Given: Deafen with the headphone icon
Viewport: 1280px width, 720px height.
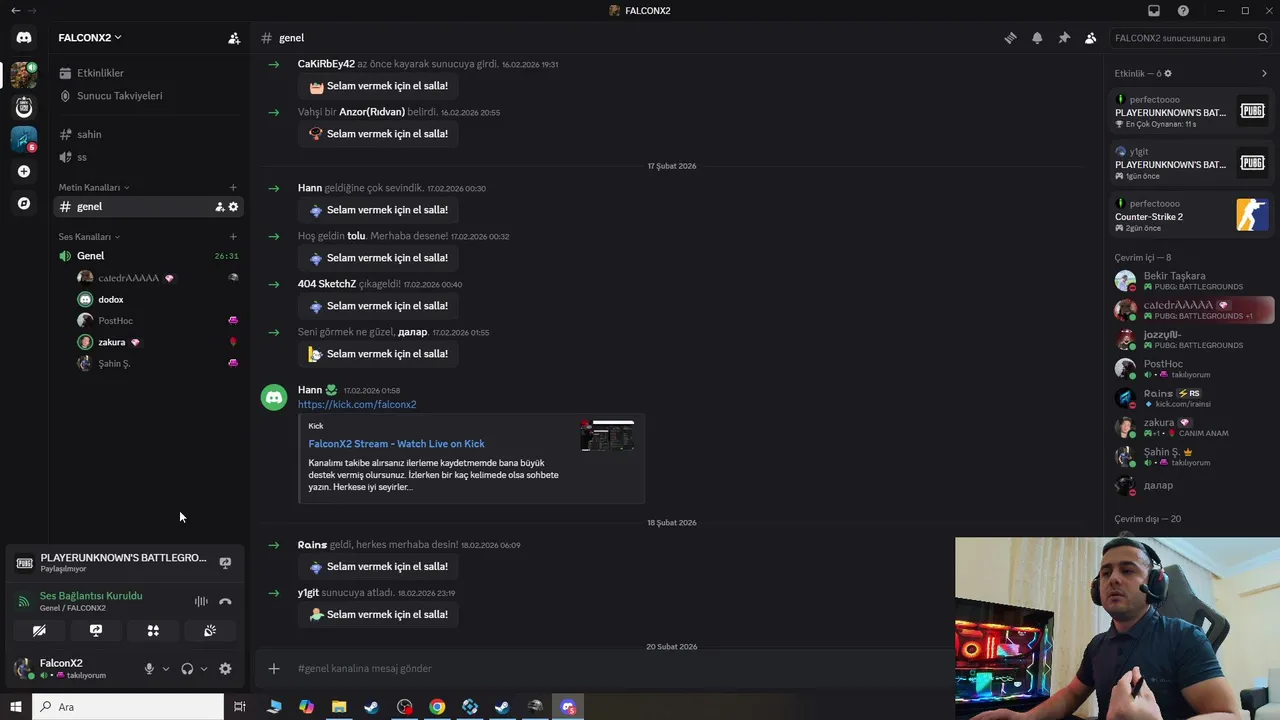Looking at the screenshot, I should point(187,669).
